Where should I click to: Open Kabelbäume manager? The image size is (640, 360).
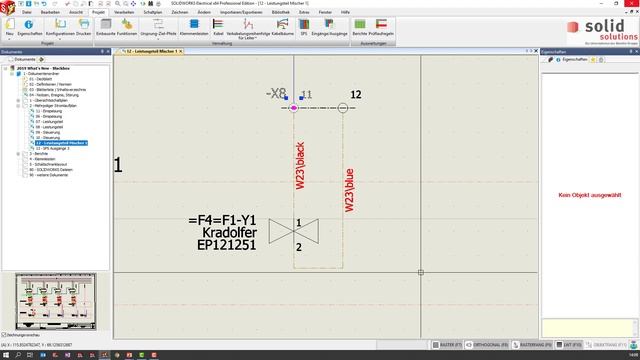click(282, 27)
